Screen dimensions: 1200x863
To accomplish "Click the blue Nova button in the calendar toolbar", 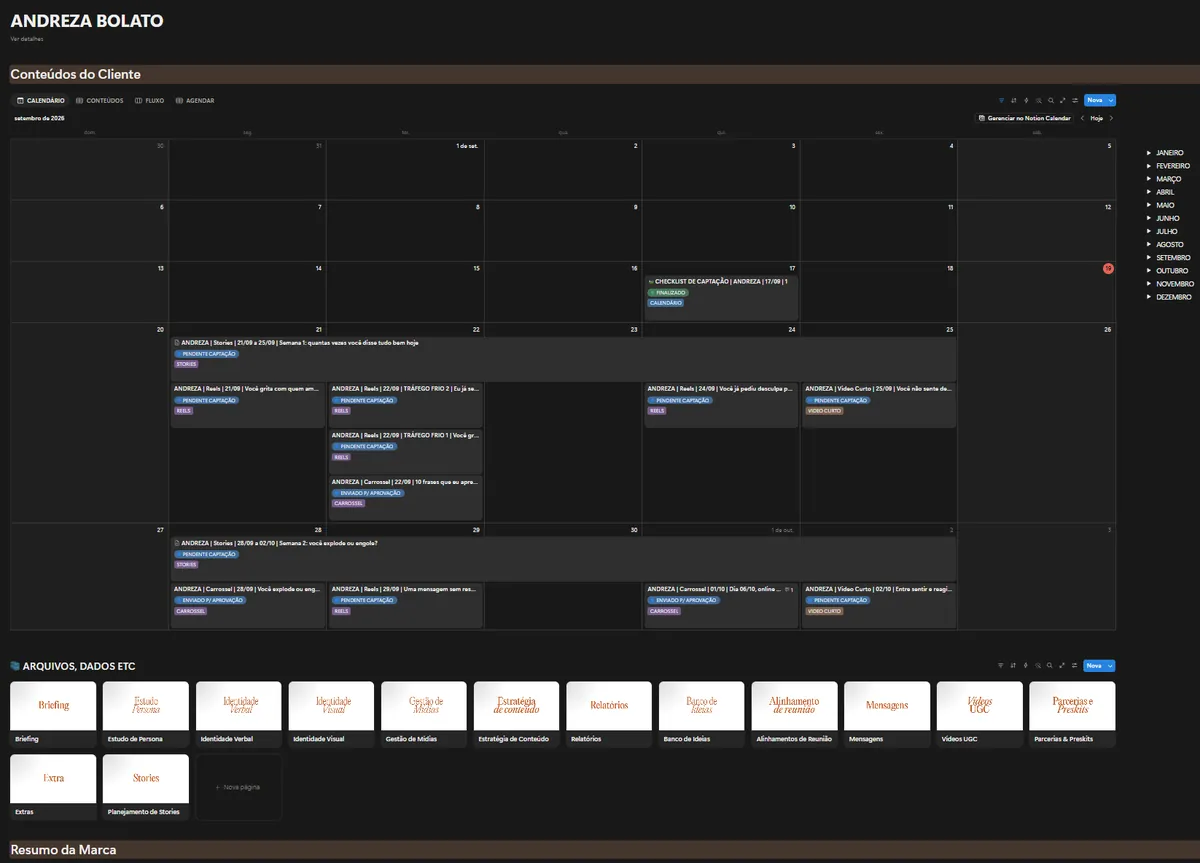I will 1095,100.
